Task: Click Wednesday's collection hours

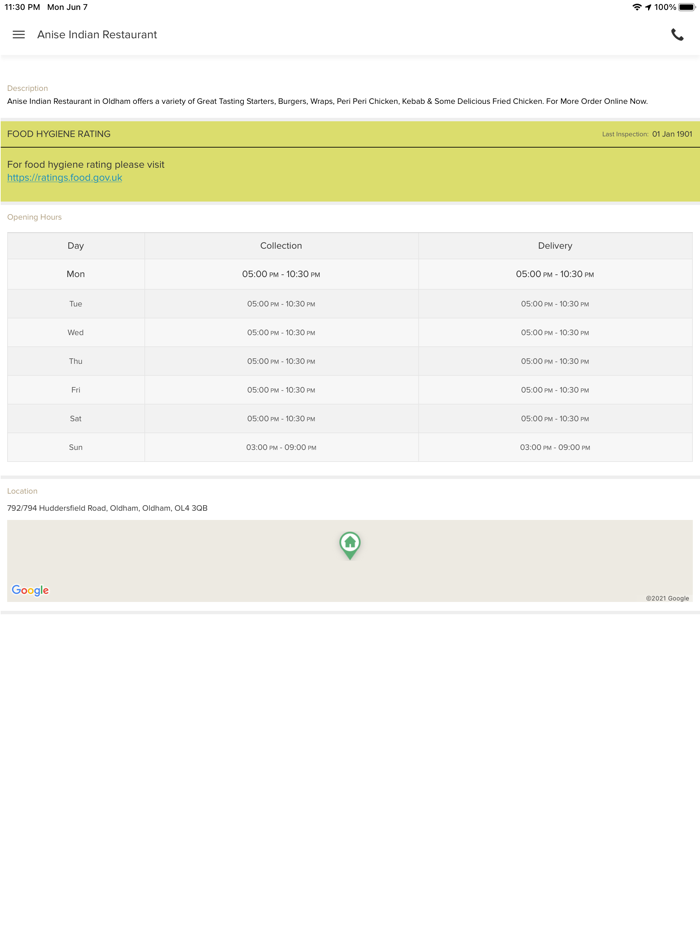Action: (281, 332)
